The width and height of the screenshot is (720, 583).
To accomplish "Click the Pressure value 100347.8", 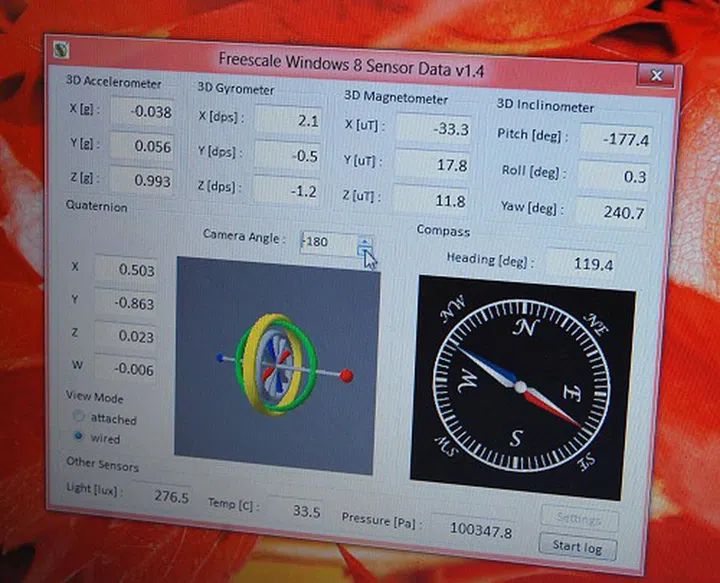I will [473, 530].
